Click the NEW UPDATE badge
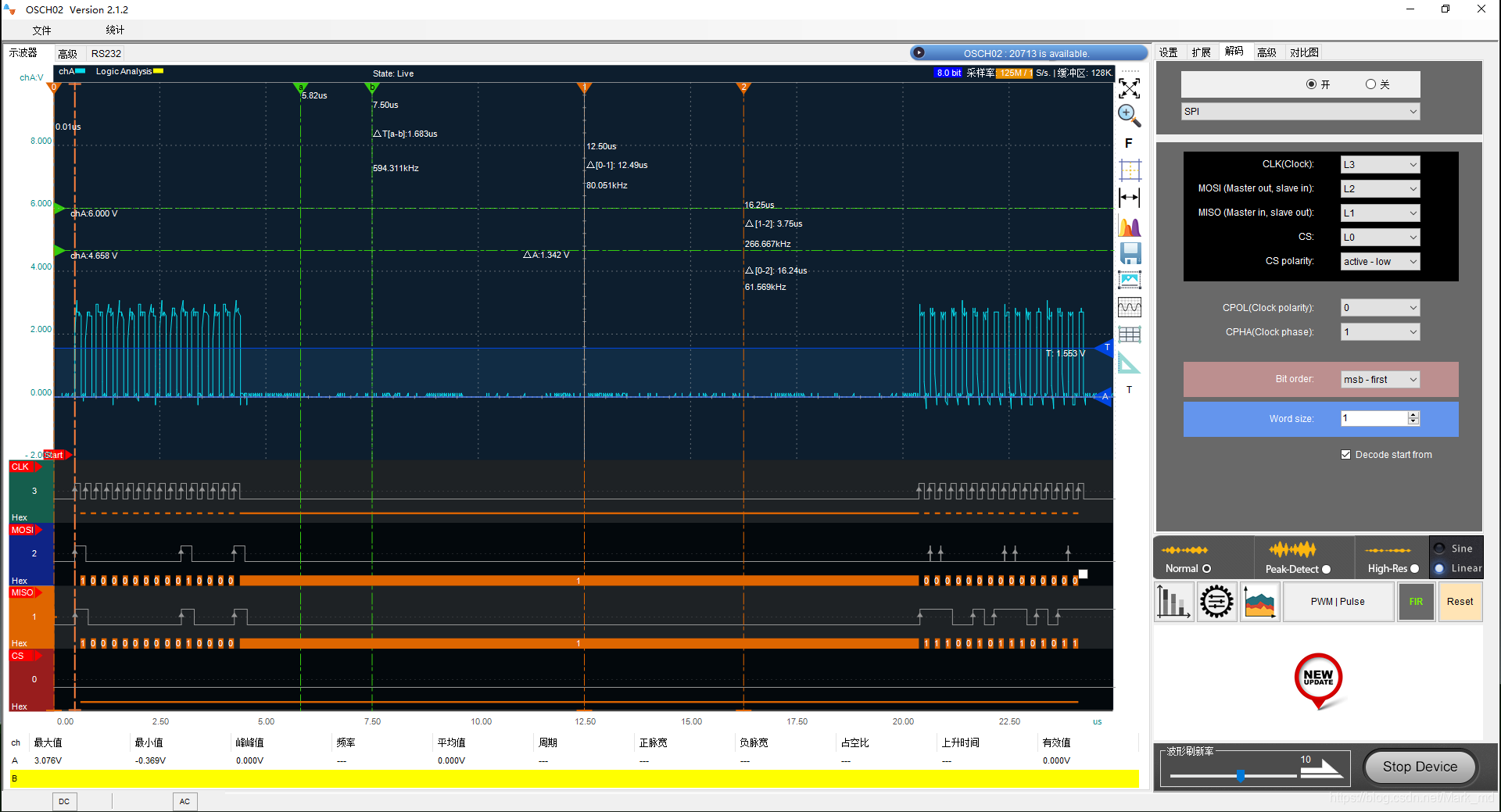Viewport: 1501px width, 812px height. pyautogui.click(x=1319, y=680)
